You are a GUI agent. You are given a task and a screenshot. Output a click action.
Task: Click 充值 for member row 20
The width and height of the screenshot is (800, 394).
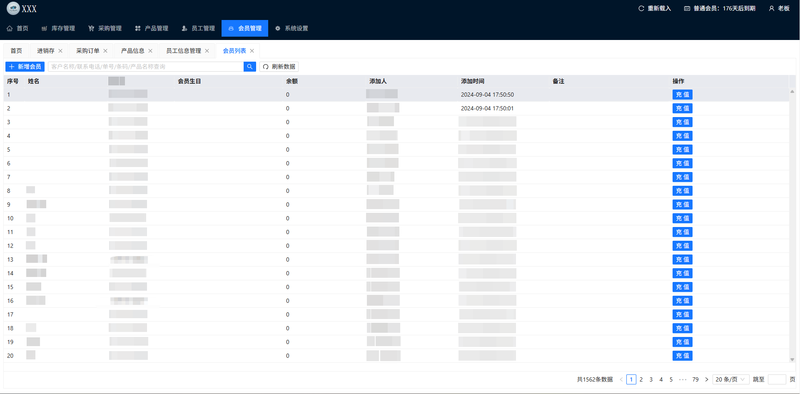pos(682,356)
